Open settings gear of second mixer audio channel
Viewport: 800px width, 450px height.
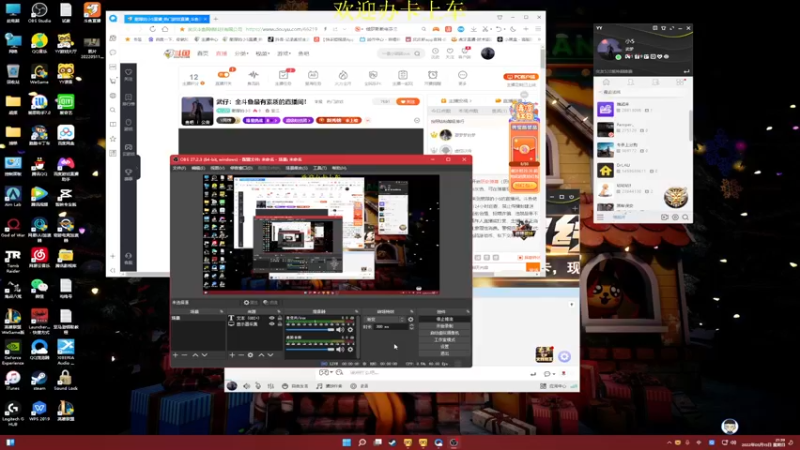351,349
